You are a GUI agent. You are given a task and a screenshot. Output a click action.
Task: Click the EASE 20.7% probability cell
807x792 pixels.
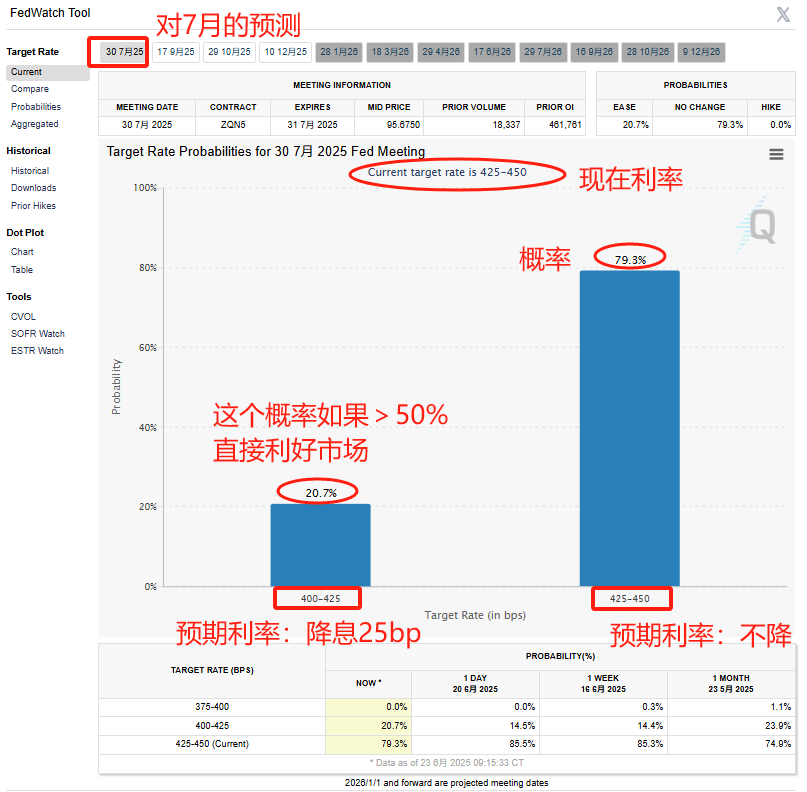tap(624, 125)
